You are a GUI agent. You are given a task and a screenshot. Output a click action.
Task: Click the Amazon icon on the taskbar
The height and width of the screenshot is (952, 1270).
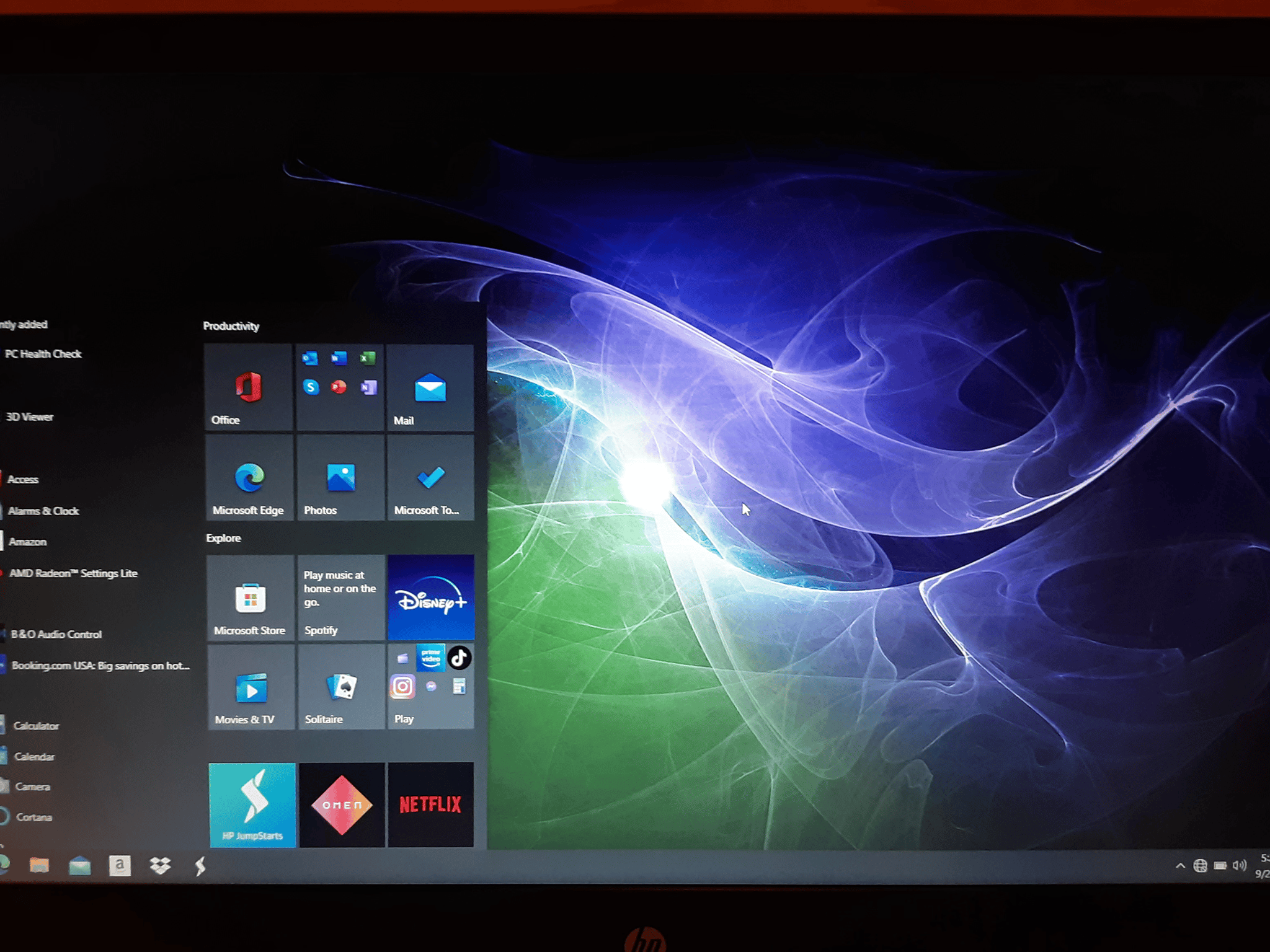pyautogui.click(x=120, y=866)
